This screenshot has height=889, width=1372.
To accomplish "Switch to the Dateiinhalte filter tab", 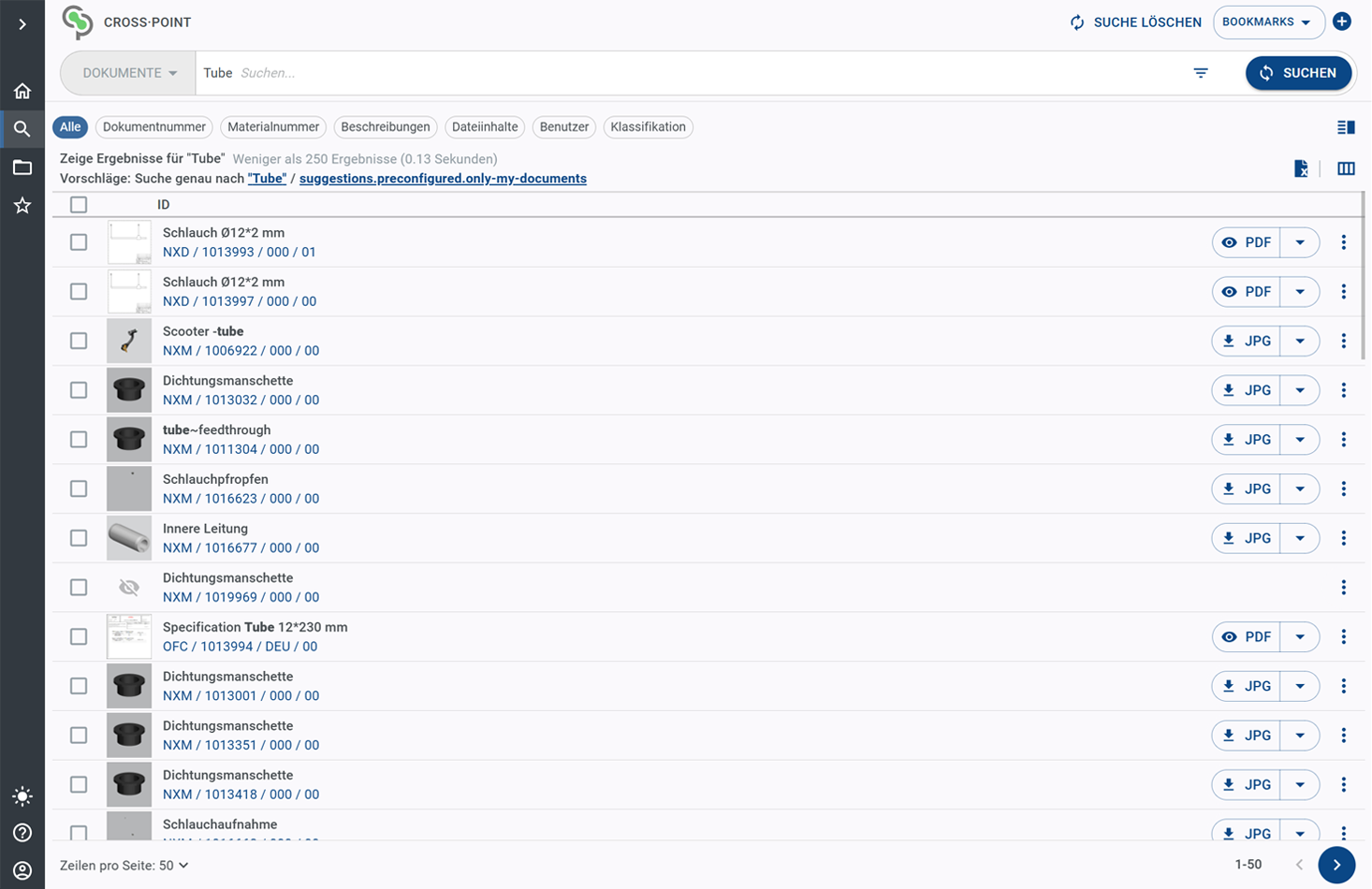I will pyautogui.click(x=485, y=127).
